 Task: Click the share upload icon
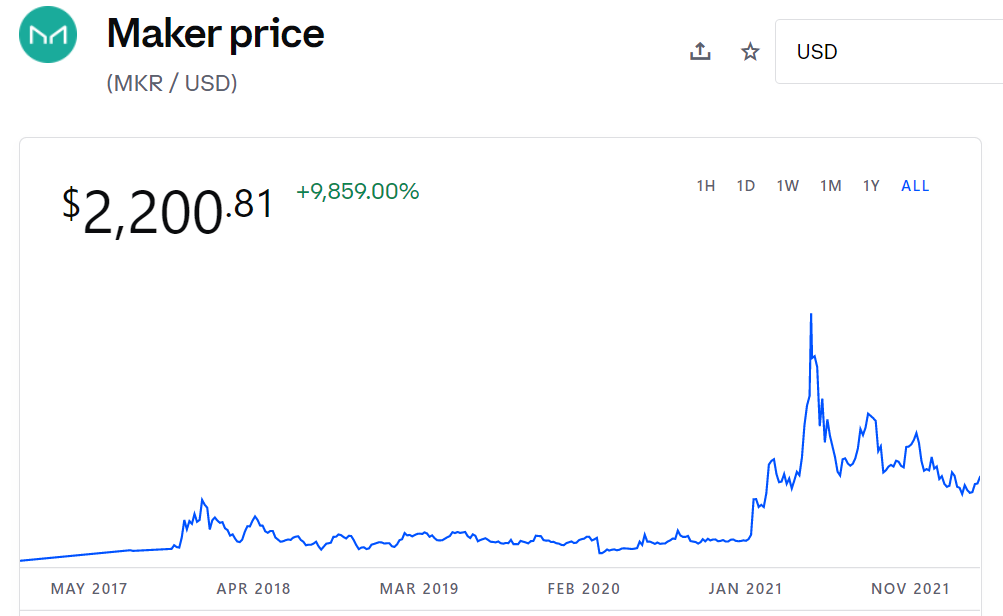(700, 52)
